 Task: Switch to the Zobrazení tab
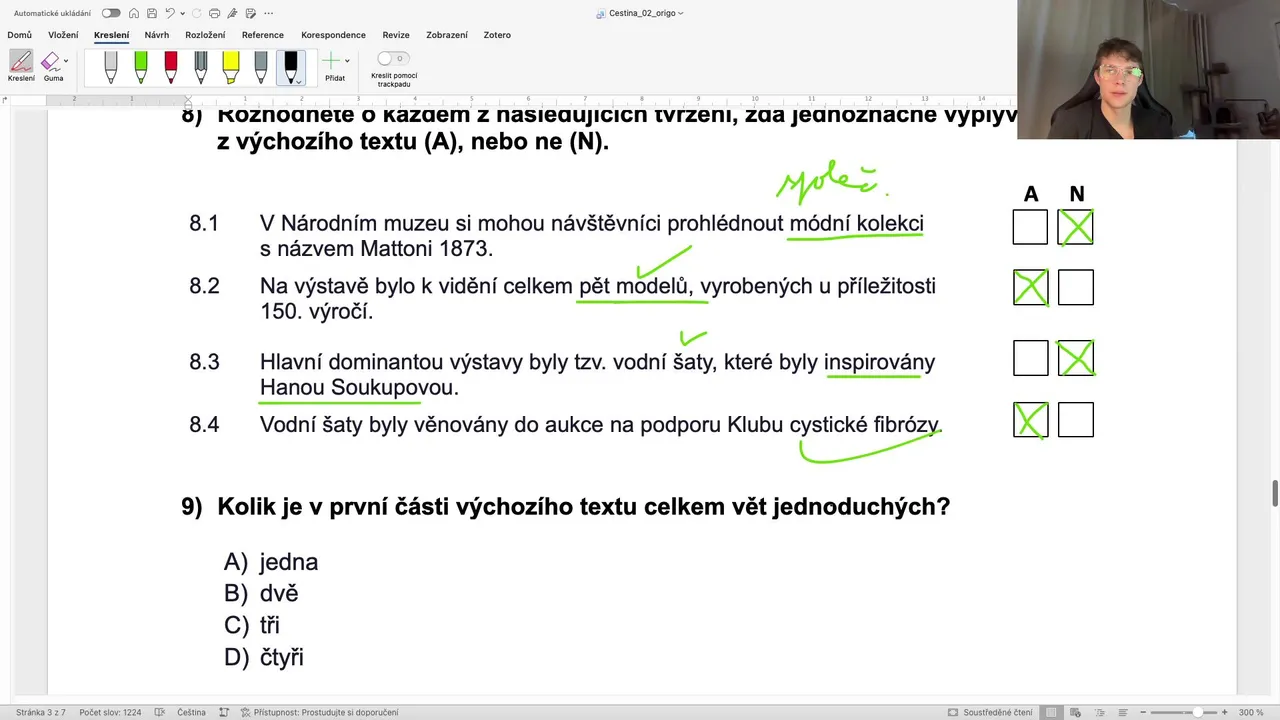447,35
